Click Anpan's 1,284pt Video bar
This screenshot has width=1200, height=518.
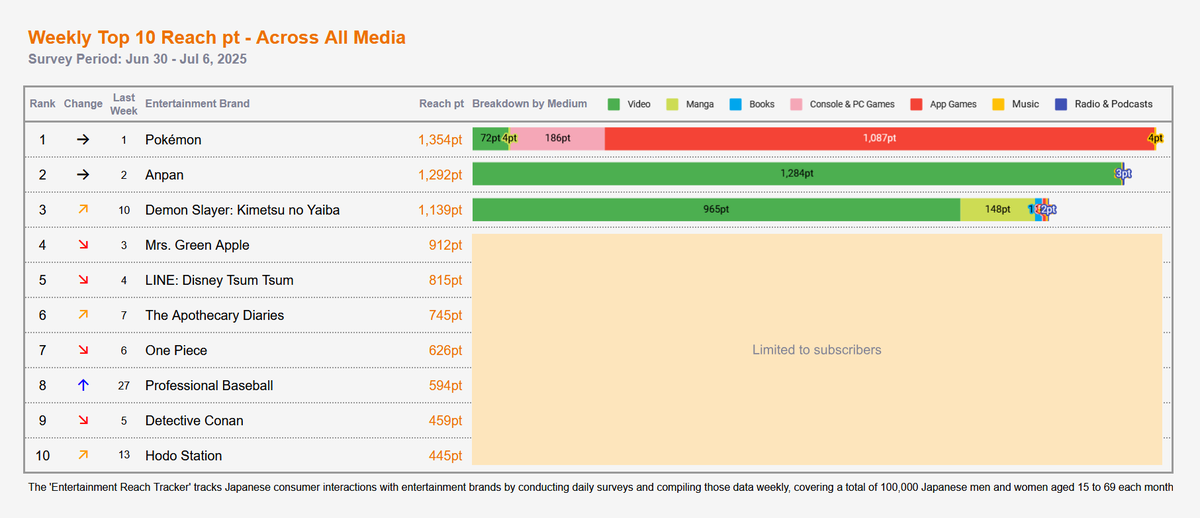click(797, 174)
